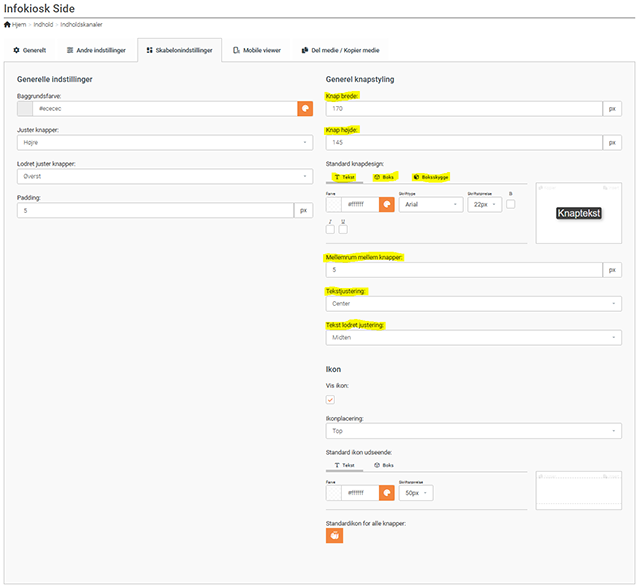Tick the italic (I) checkbox for button text
Image resolution: width=639 pixels, height=588 pixels.
coord(331,229)
